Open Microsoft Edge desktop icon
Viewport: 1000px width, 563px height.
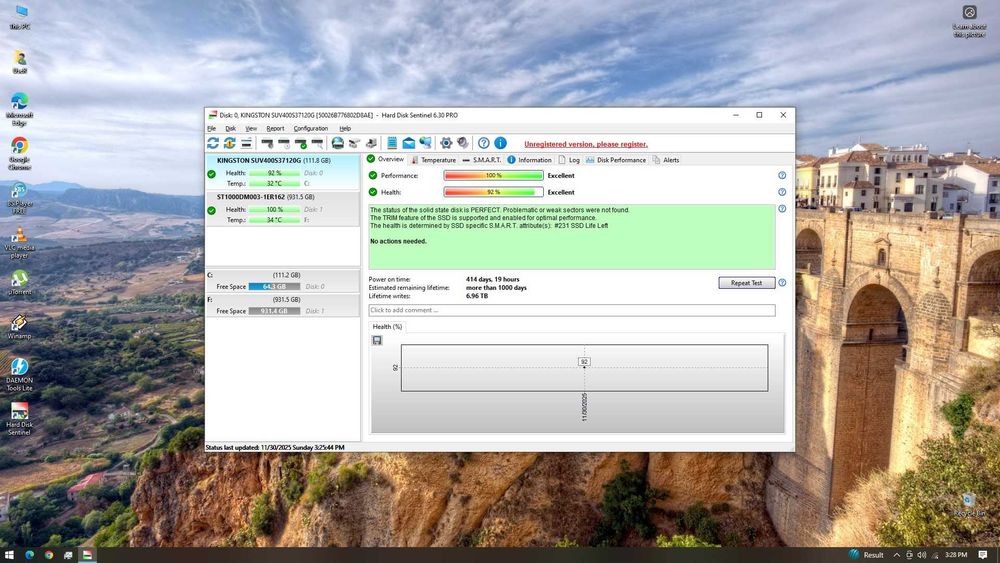(19, 110)
